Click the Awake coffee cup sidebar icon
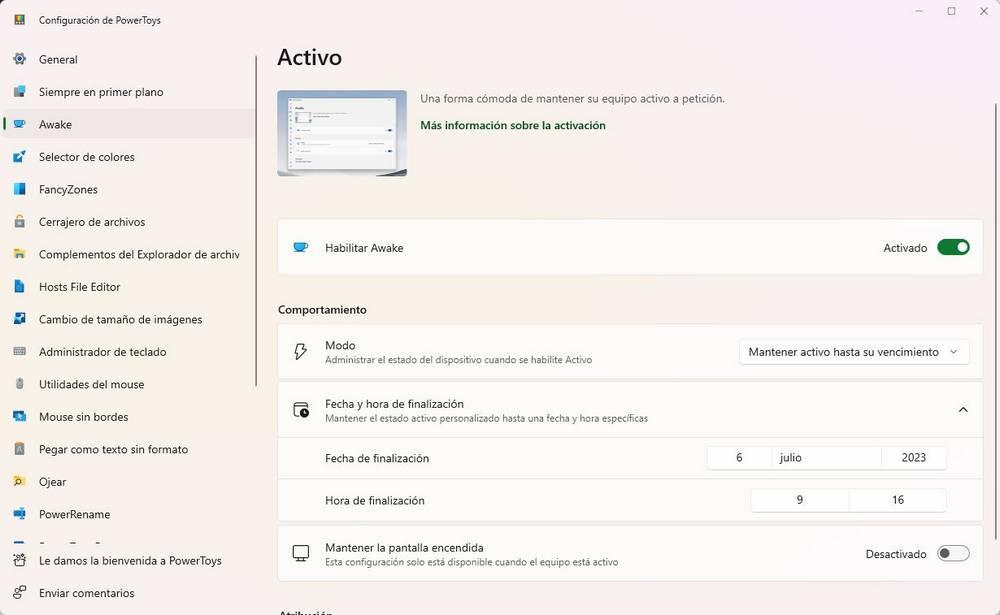Screen dimensions: 1000x615 pos(20,124)
